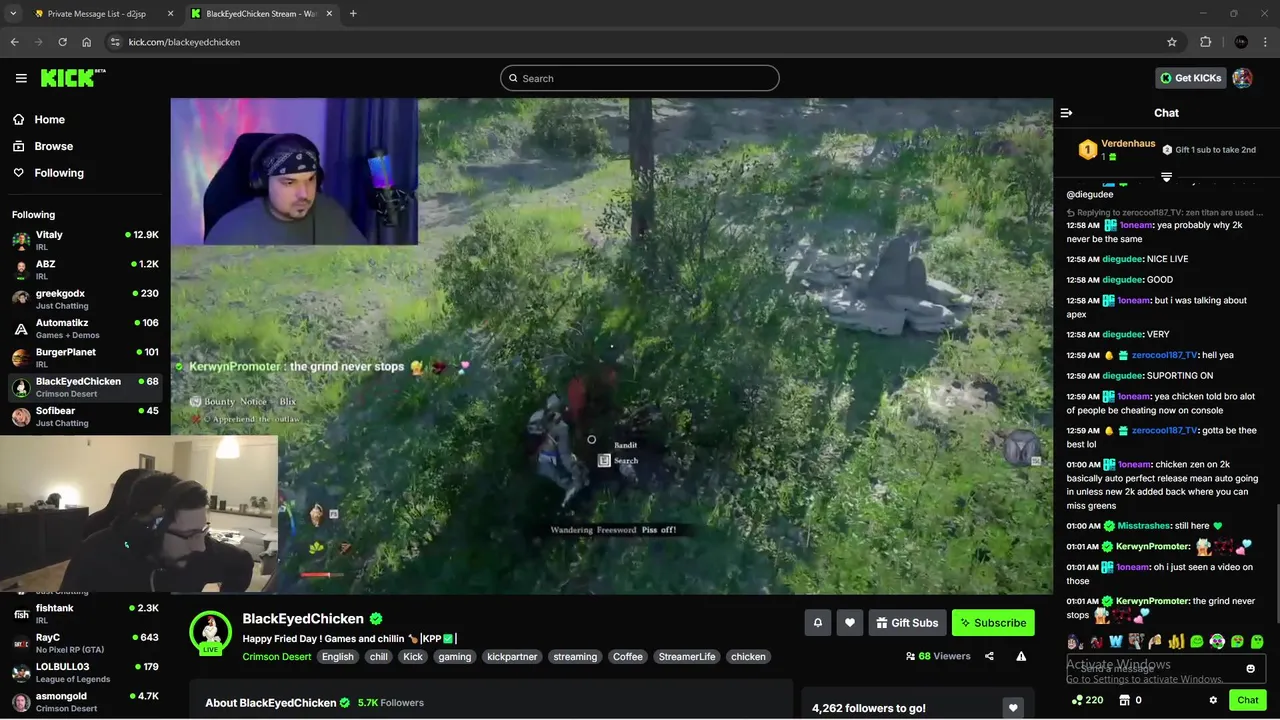Viewport: 1280px width, 720px height.
Task: Open browser extensions puzzle icon
Action: pyautogui.click(x=1205, y=42)
